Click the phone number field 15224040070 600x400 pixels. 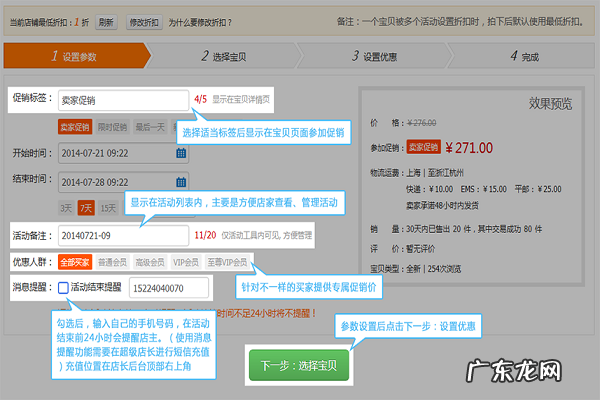[x=169, y=288]
